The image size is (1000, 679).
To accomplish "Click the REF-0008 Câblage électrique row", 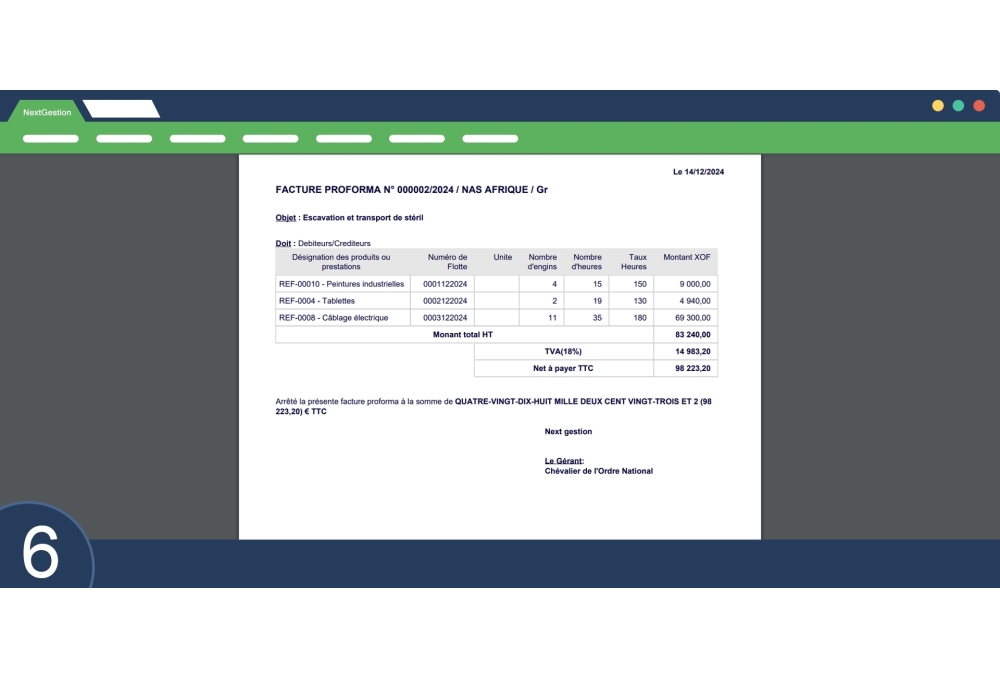I will (334, 318).
